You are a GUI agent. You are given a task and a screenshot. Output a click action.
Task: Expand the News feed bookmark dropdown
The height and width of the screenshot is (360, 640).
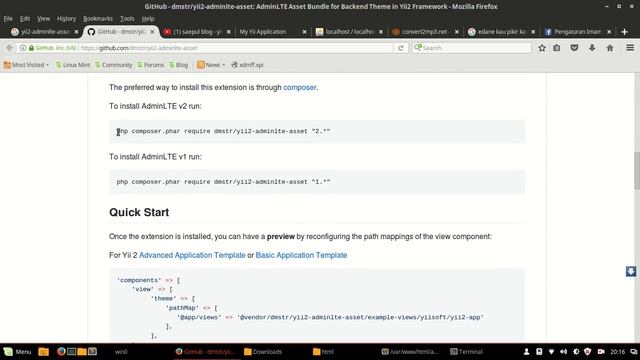211,65
